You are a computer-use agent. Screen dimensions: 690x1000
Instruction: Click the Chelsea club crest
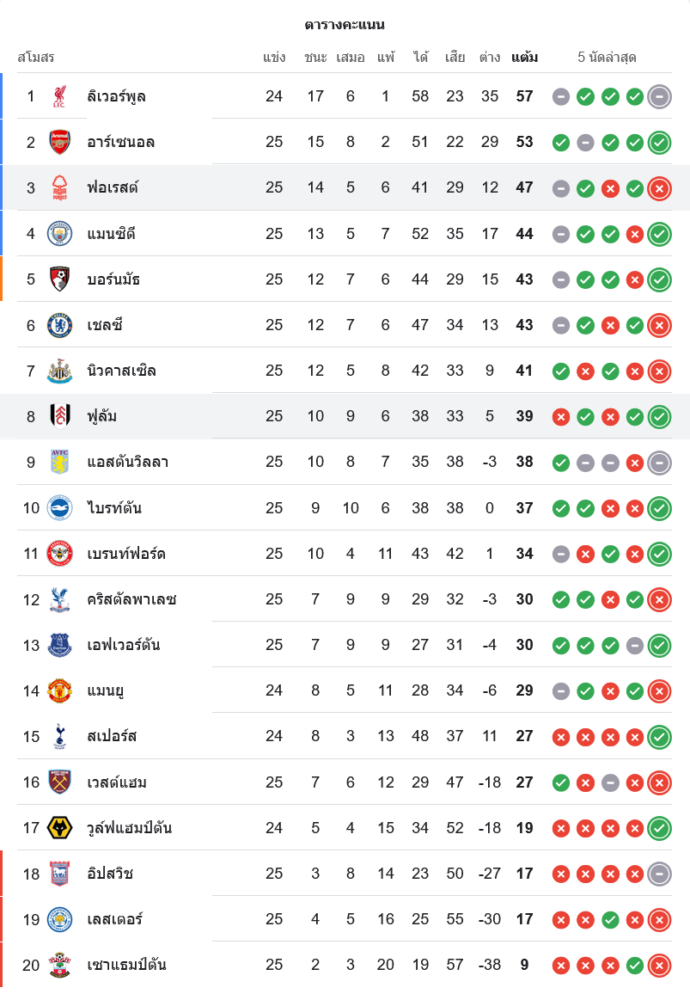coord(60,325)
